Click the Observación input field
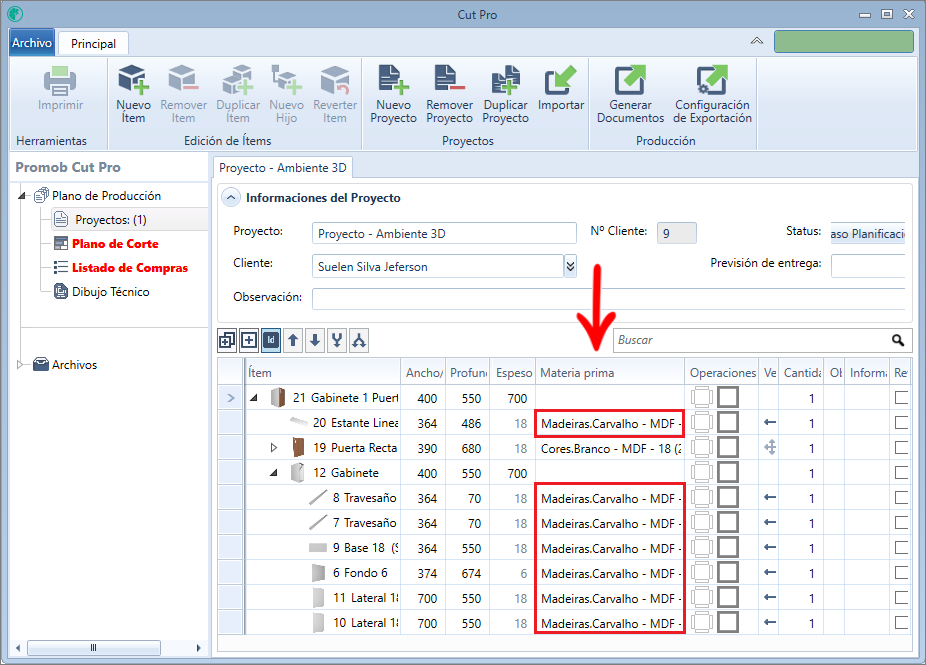The height and width of the screenshot is (665, 926). coord(608,298)
